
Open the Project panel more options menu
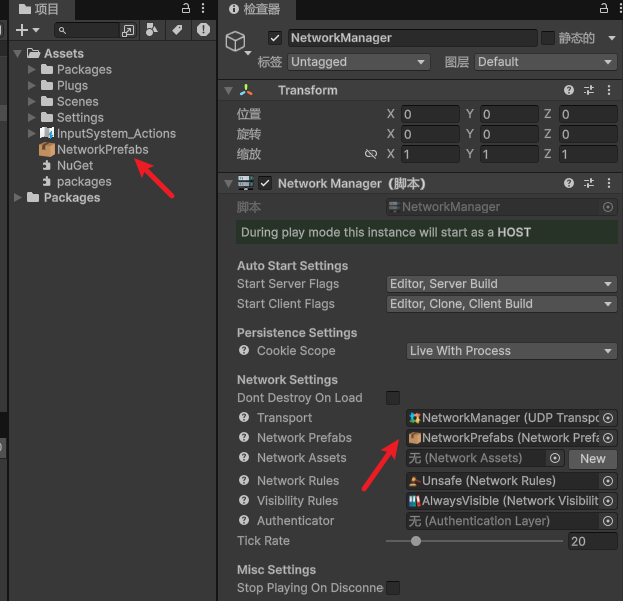[x=203, y=8]
